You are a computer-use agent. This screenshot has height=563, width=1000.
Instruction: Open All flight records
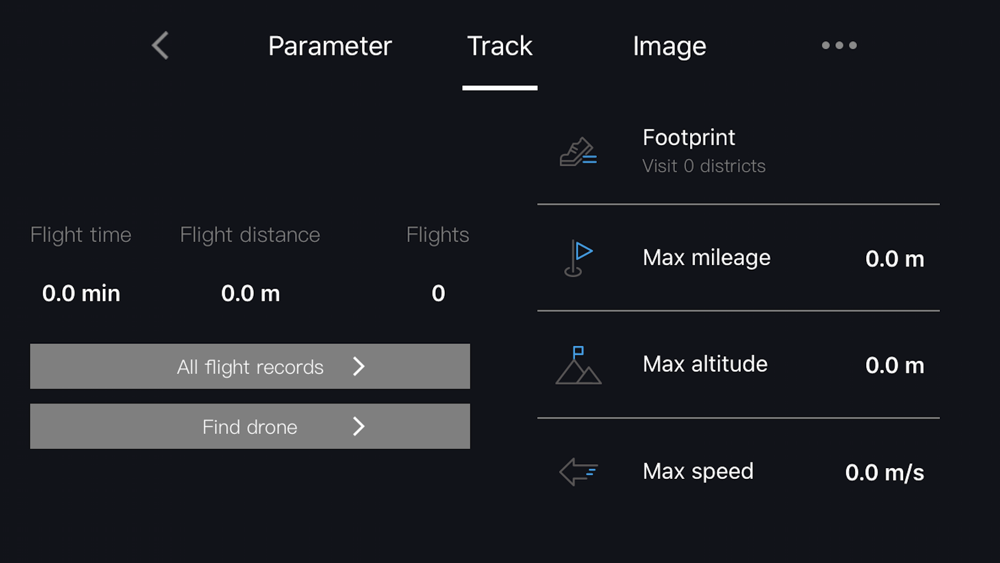(x=250, y=367)
